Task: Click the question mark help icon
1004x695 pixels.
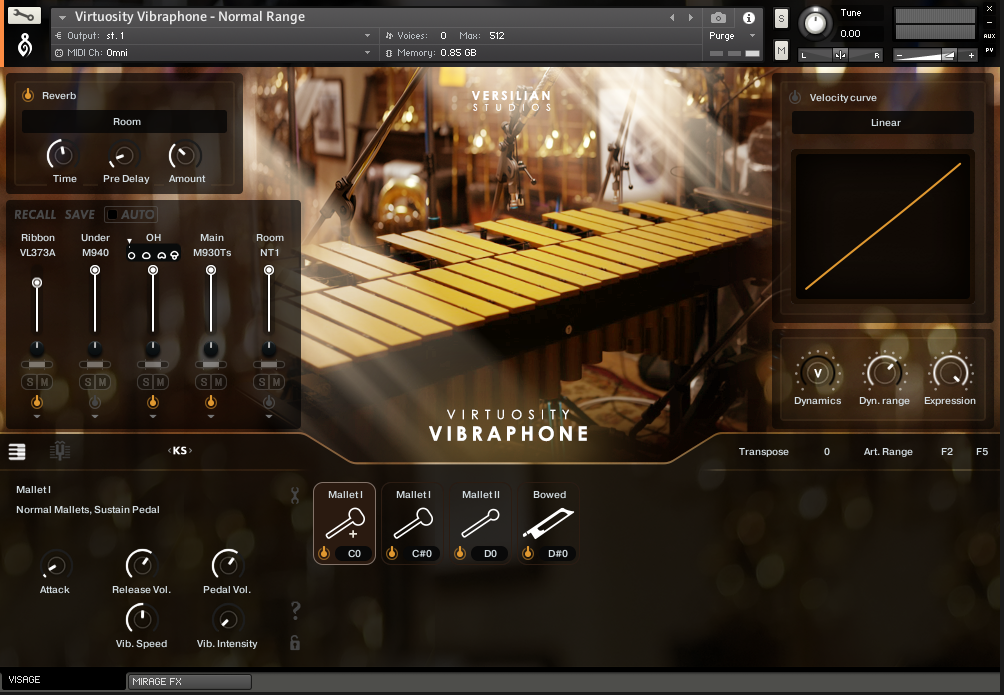Action: coord(295,610)
